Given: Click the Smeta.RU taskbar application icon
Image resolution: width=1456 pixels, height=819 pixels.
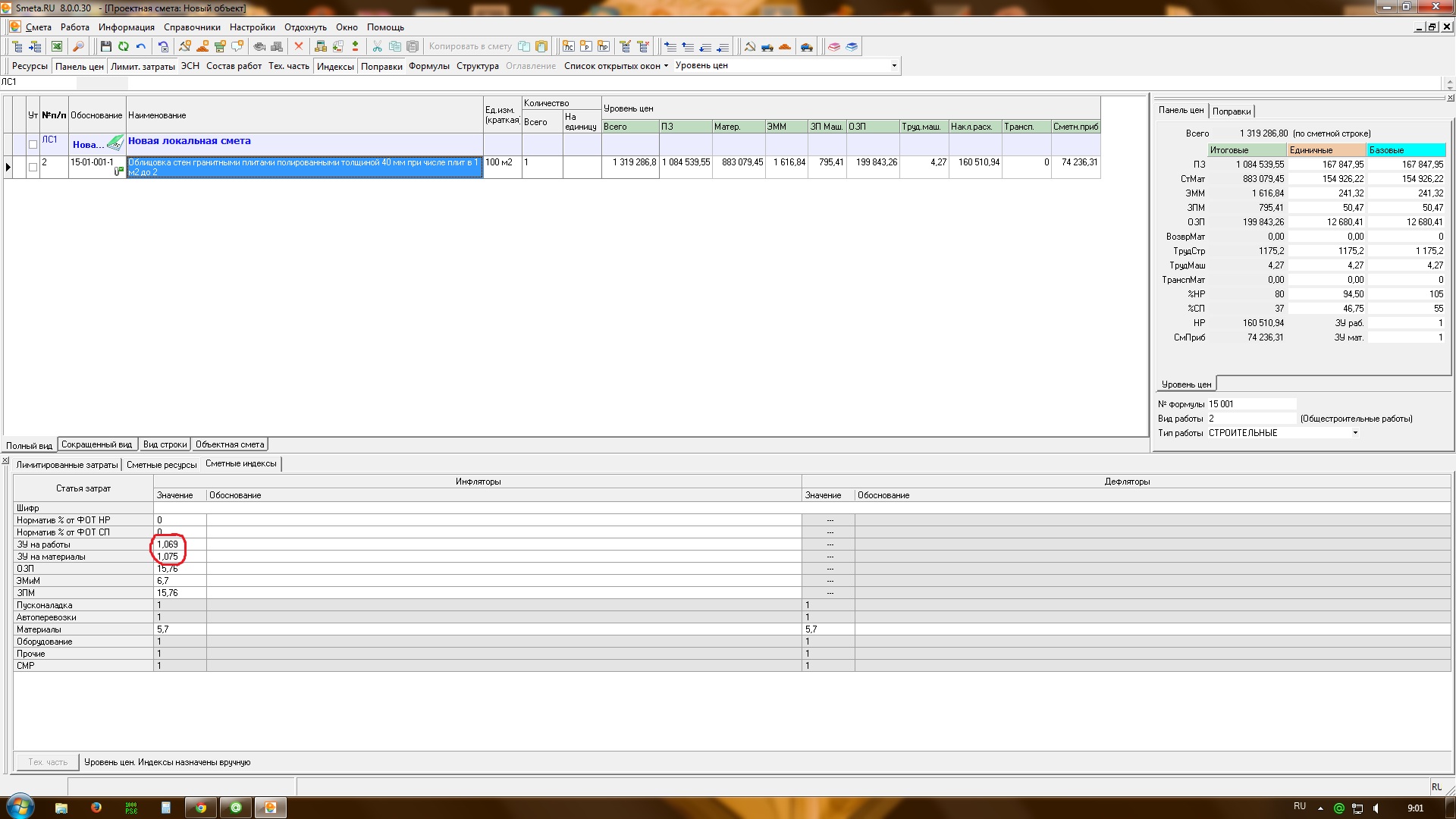Looking at the screenshot, I should click(269, 808).
